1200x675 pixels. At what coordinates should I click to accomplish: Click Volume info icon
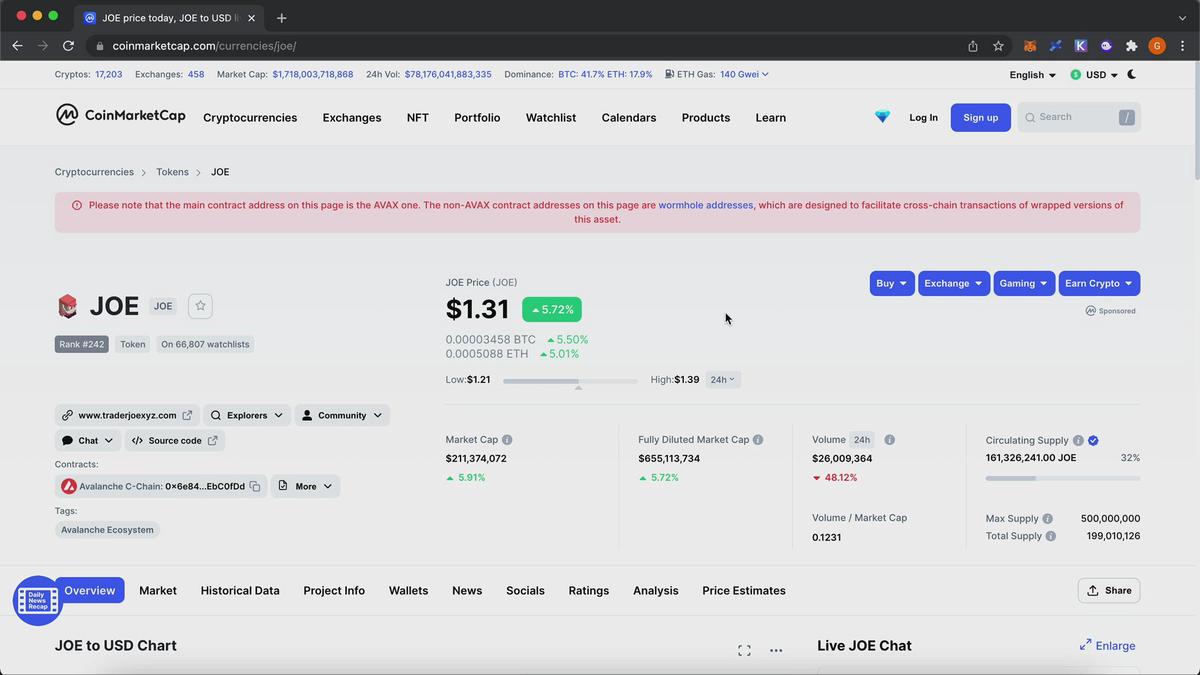pos(889,440)
